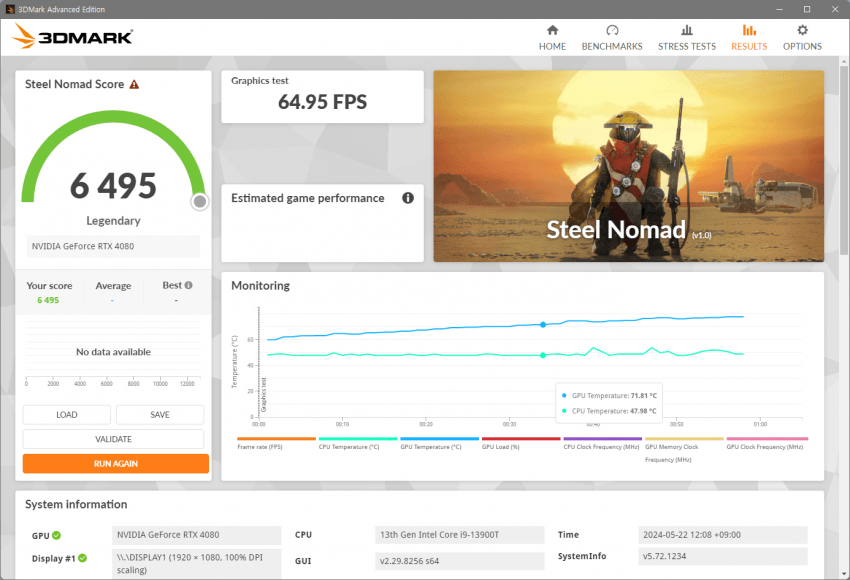Click the Monitoring panel heading
The height and width of the screenshot is (580, 850).
pos(260,286)
